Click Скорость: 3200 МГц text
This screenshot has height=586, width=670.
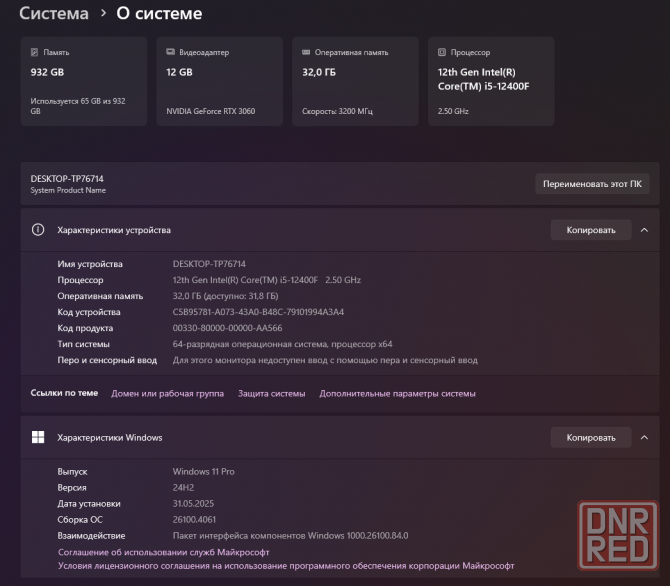tap(338, 111)
